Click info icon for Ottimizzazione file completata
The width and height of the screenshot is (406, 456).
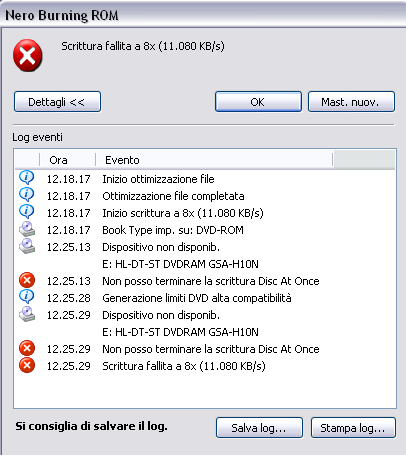[x=27, y=195]
